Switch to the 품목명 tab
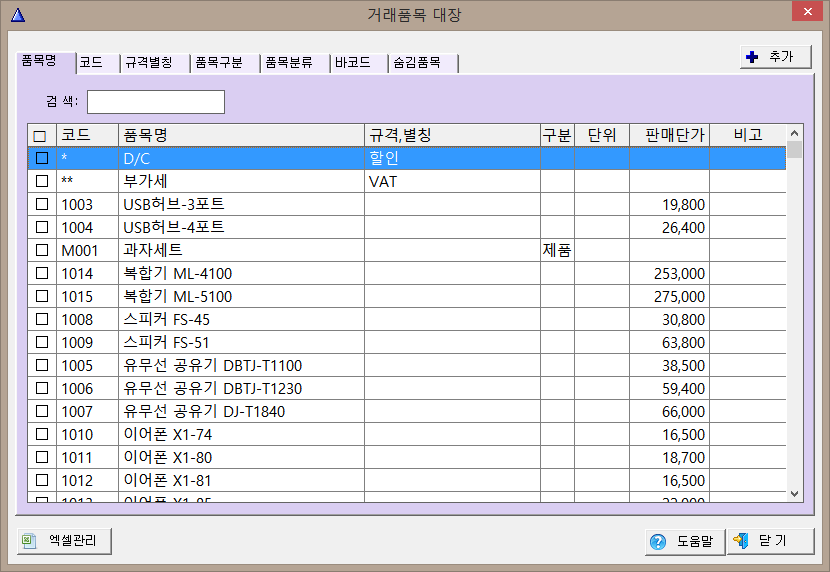 coord(46,62)
